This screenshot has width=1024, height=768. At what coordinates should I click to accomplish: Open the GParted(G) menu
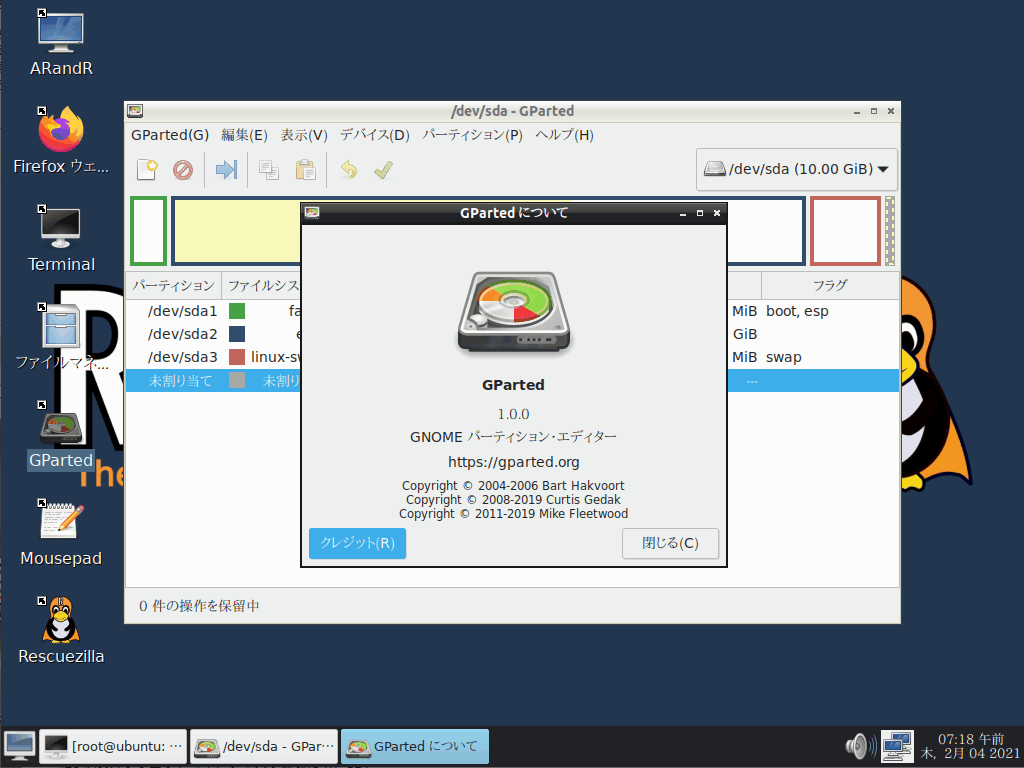point(170,135)
